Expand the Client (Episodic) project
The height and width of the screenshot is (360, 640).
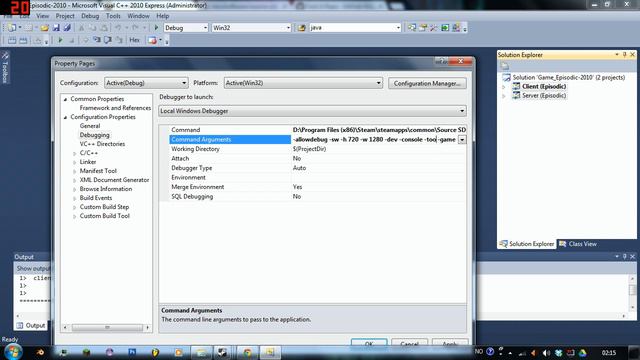504,87
